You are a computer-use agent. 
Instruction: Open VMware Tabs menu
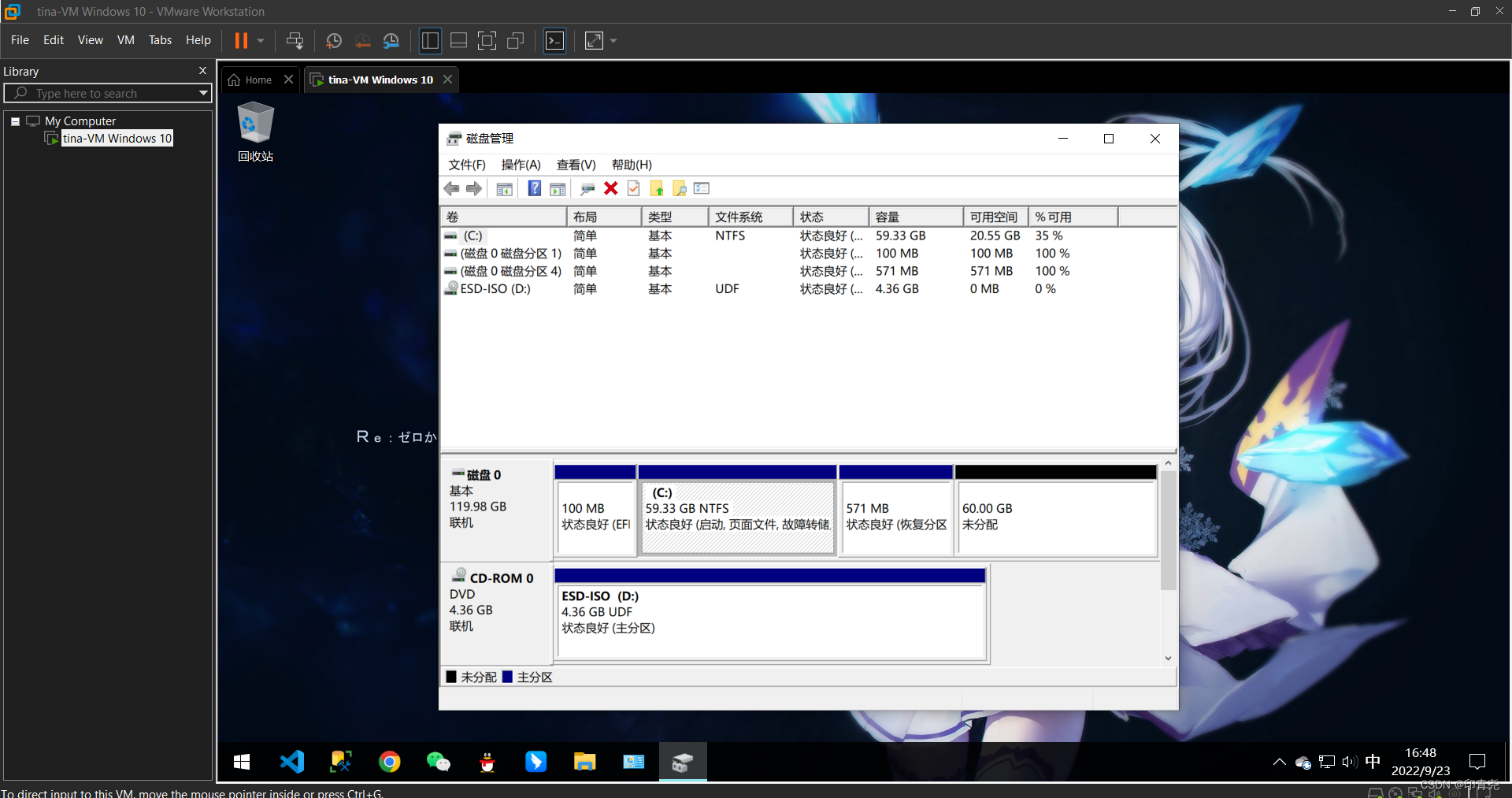160,39
